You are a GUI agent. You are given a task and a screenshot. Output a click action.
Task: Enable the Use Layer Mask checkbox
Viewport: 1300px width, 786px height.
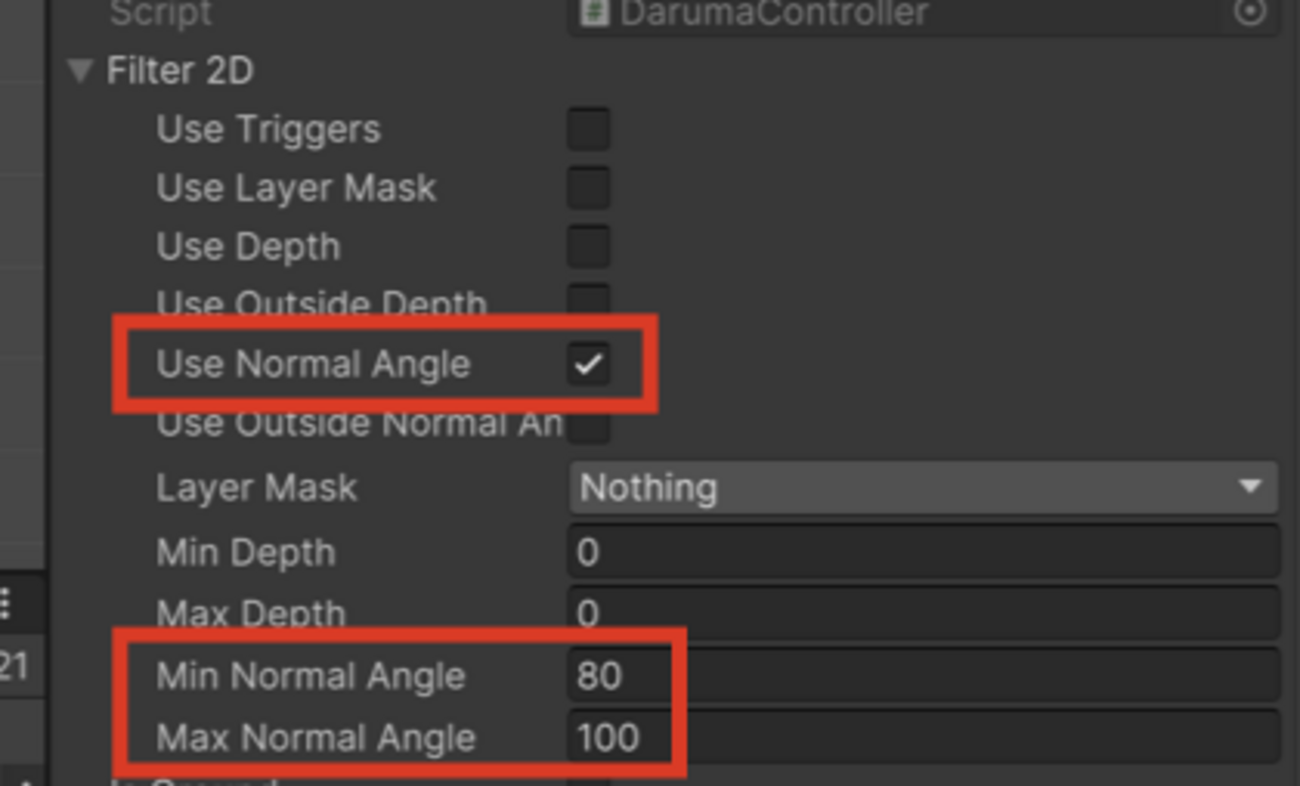click(588, 188)
